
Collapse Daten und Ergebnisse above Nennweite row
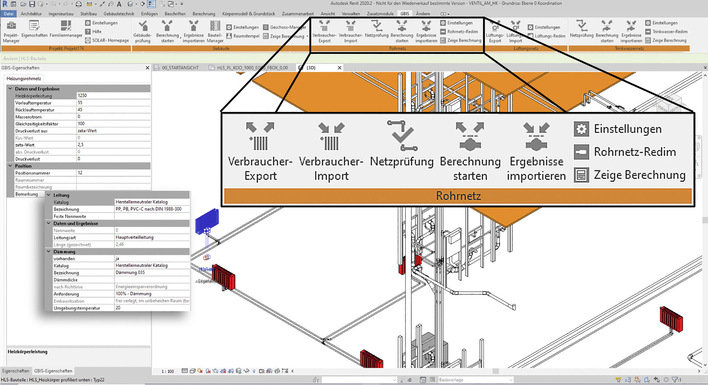tap(49, 223)
